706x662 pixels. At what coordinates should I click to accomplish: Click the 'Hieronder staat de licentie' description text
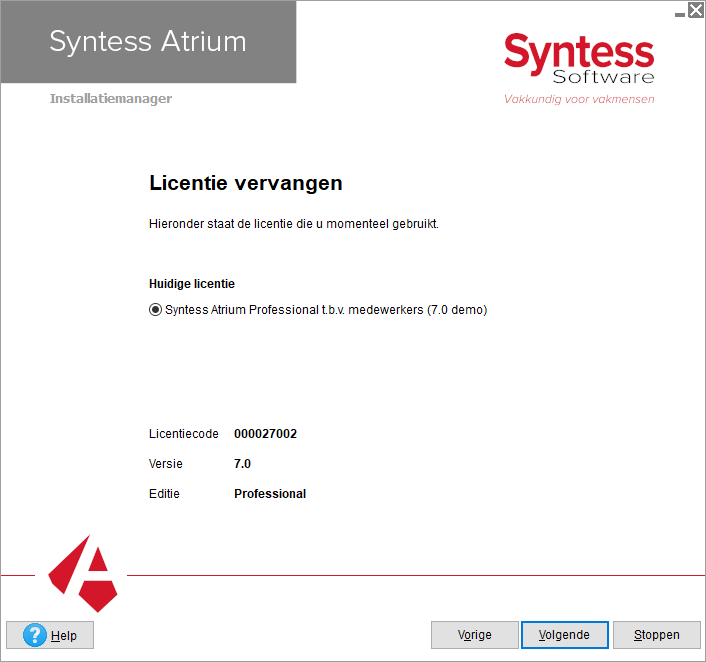point(294,224)
